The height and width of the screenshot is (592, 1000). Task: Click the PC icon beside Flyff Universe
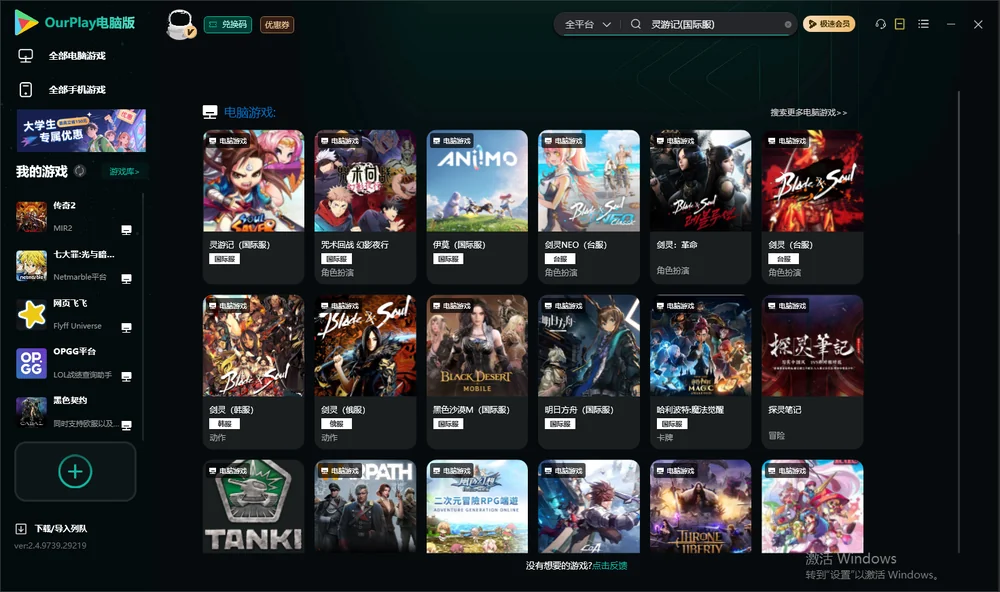(126, 328)
